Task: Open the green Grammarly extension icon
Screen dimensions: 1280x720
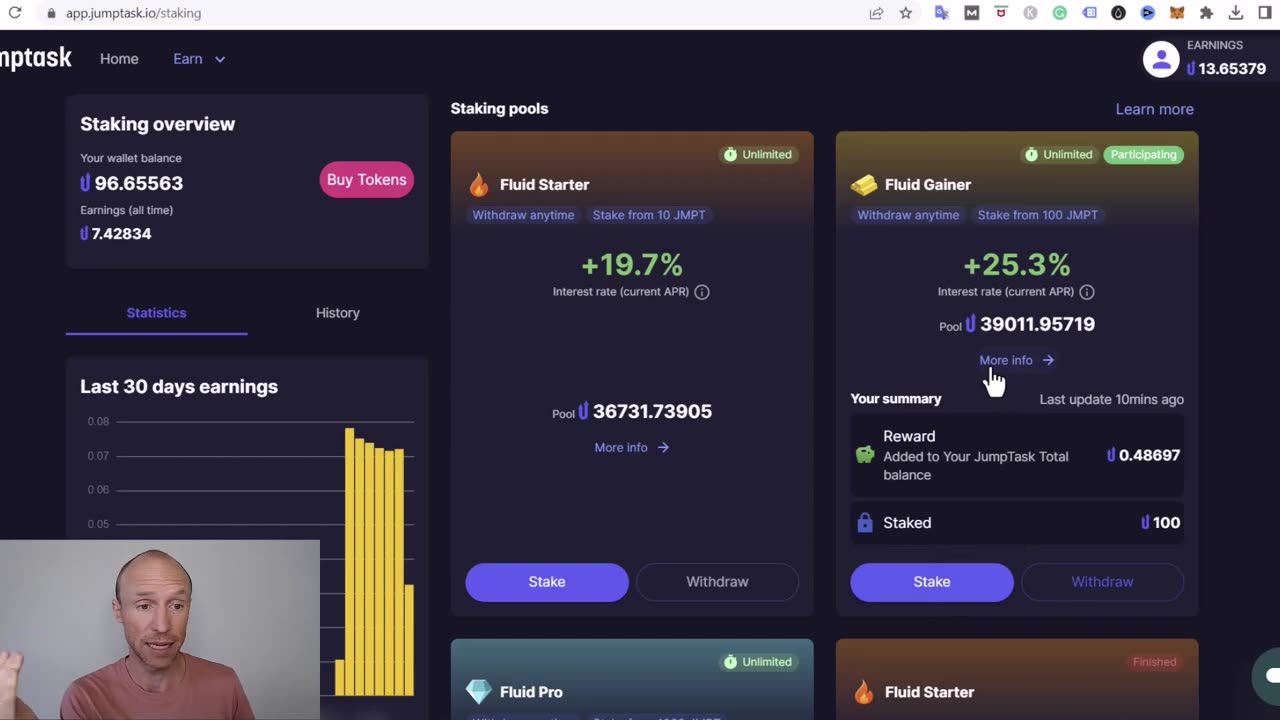Action: (1060, 13)
